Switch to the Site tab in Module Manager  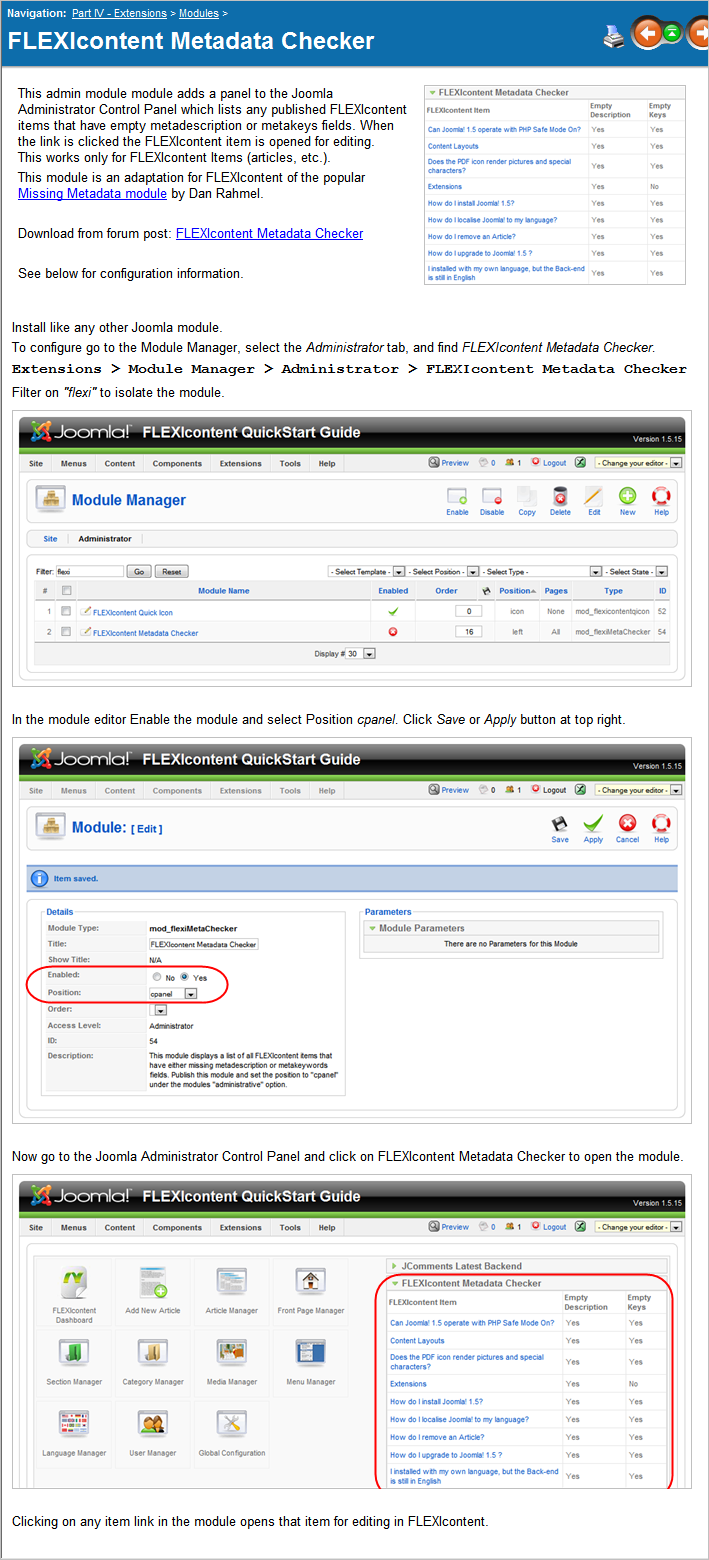click(50, 538)
